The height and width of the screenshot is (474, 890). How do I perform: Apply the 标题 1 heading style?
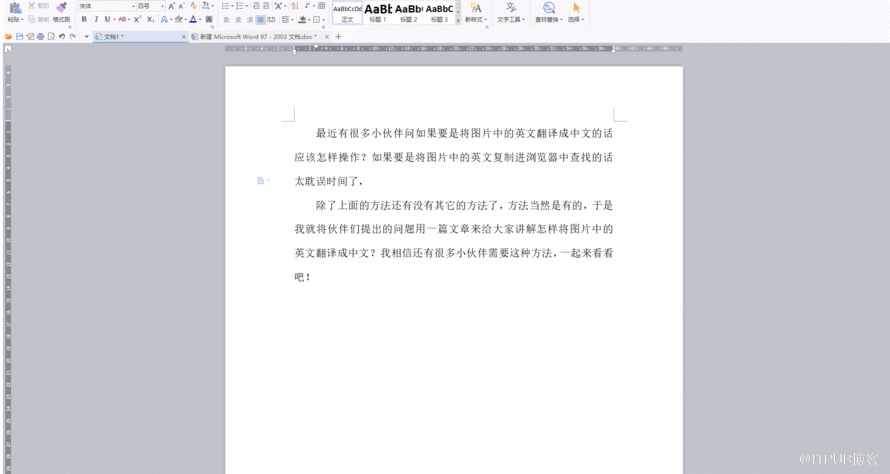click(378, 12)
